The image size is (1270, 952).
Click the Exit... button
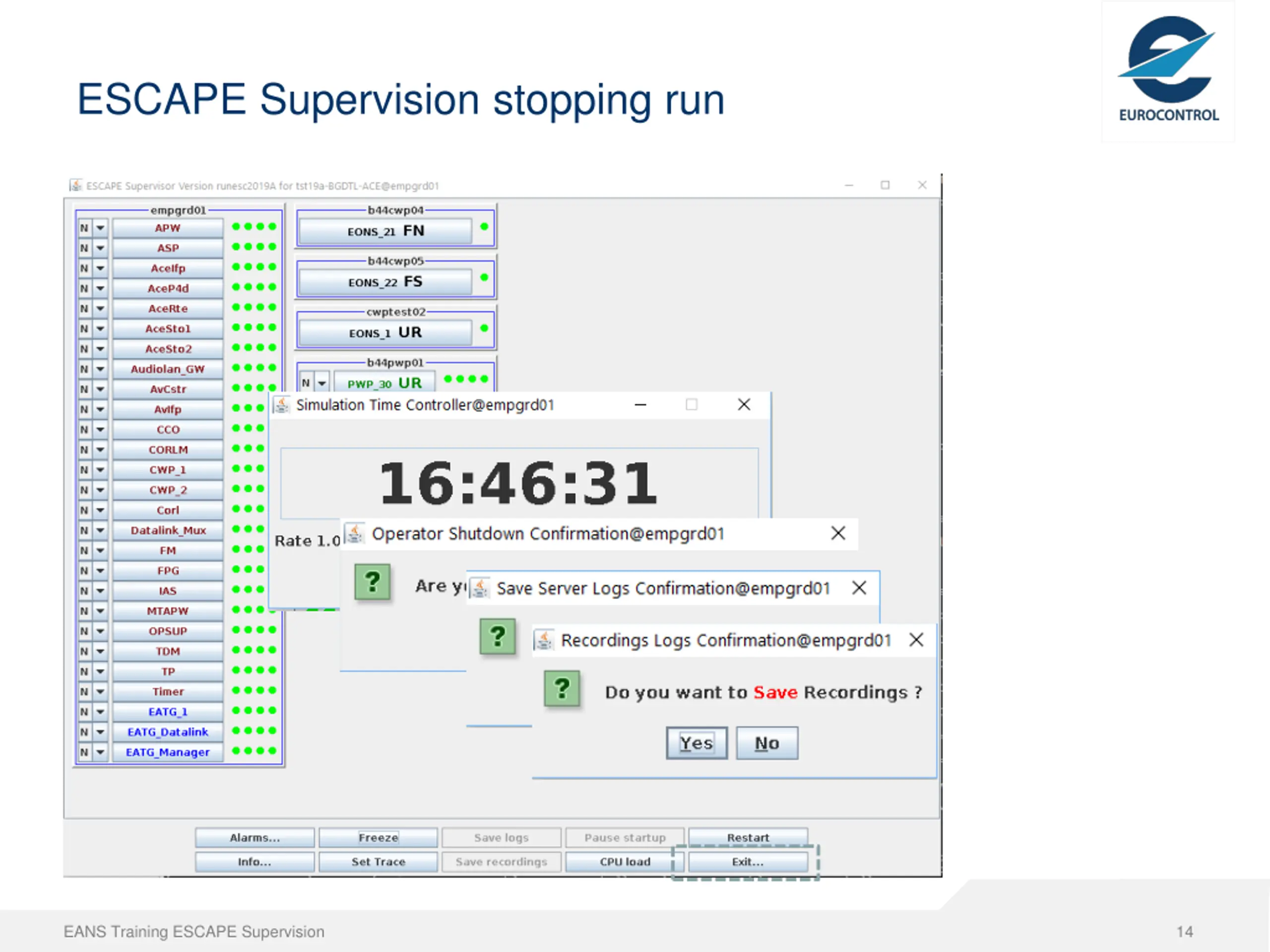point(748,862)
